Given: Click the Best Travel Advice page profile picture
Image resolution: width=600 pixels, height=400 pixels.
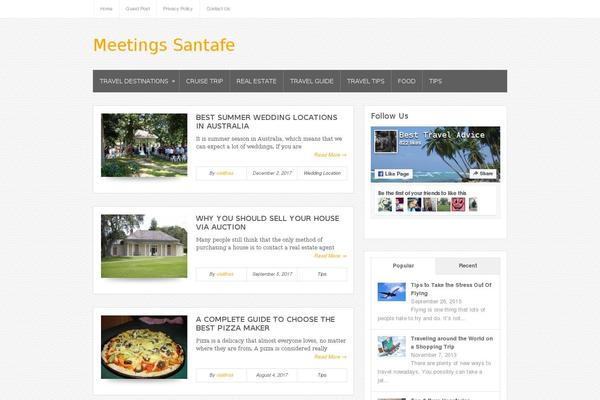Looking at the screenshot, I should (x=385, y=141).
